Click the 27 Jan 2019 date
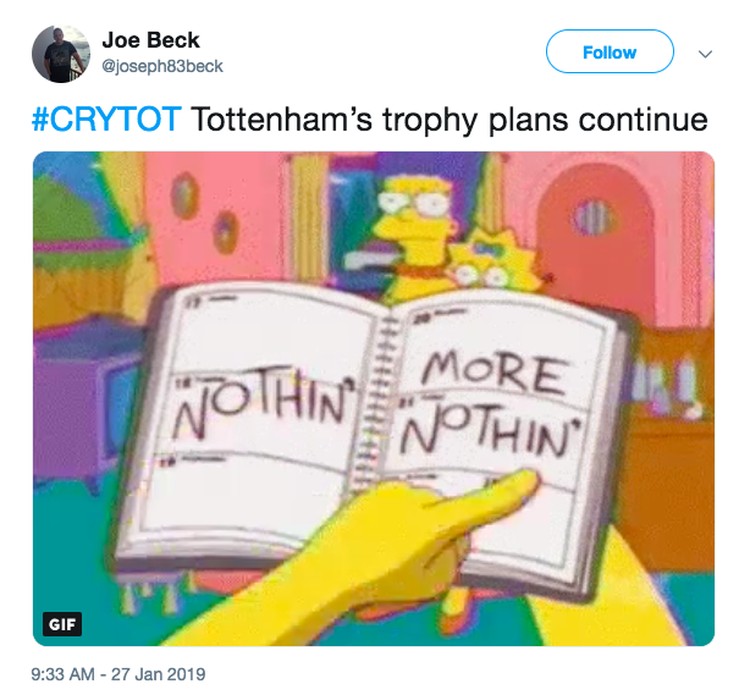 [158, 674]
